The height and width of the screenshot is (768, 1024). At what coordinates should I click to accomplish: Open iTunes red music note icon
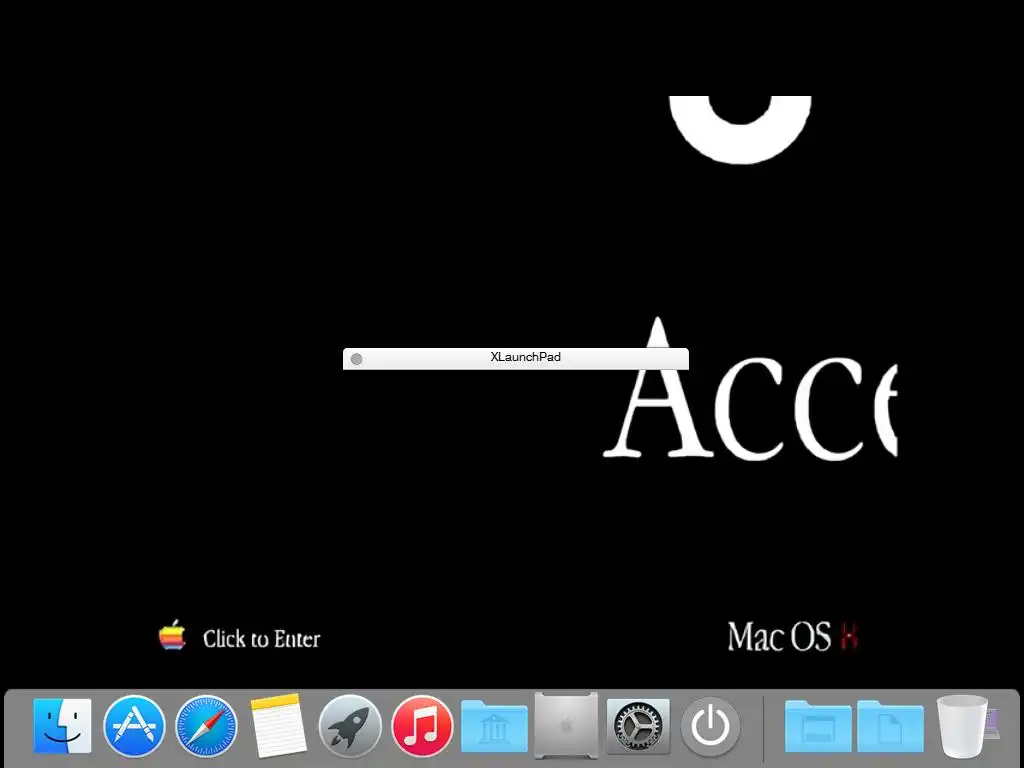tap(422, 726)
